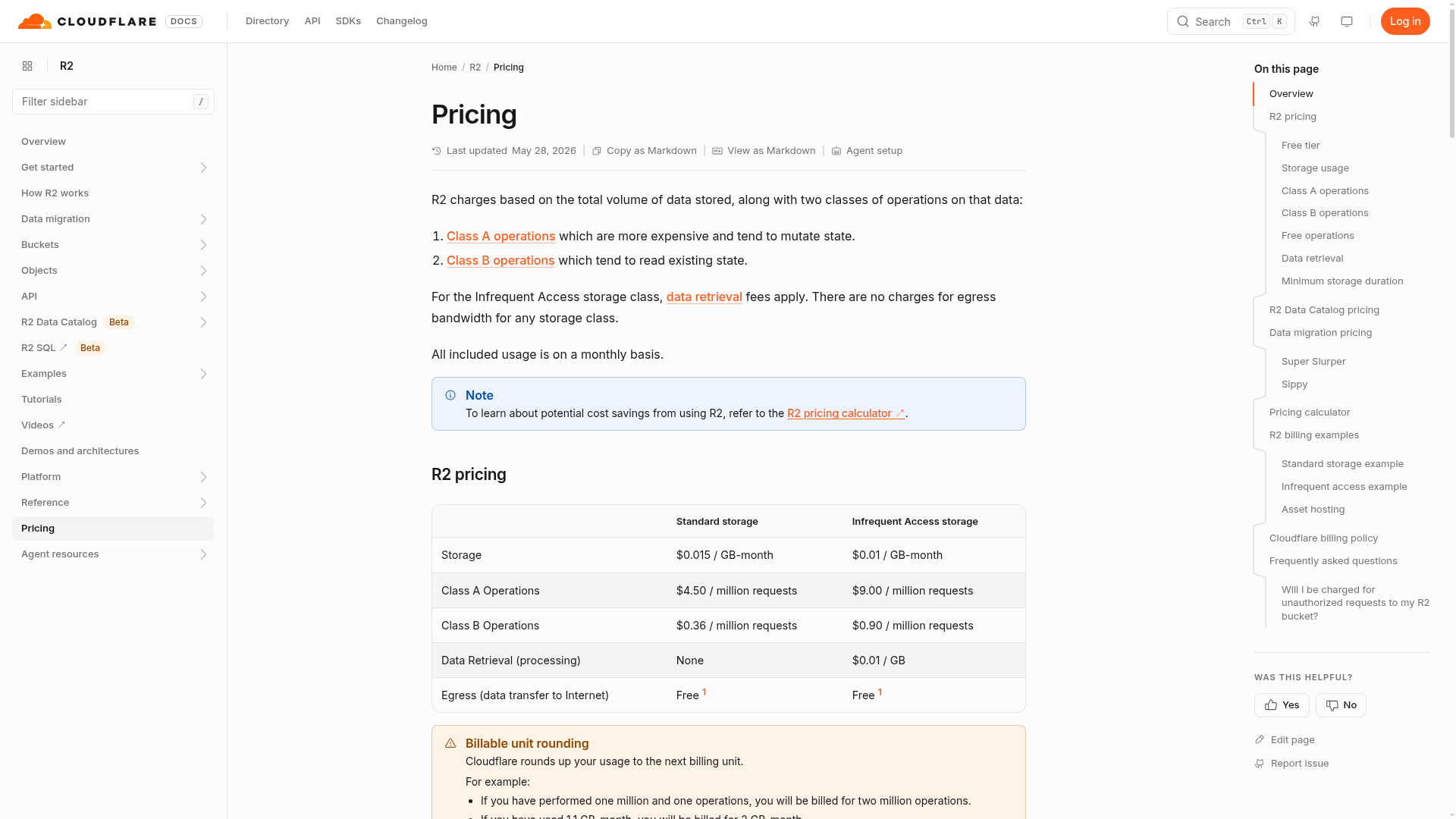Click the Cloudflare logo

point(87,21)
